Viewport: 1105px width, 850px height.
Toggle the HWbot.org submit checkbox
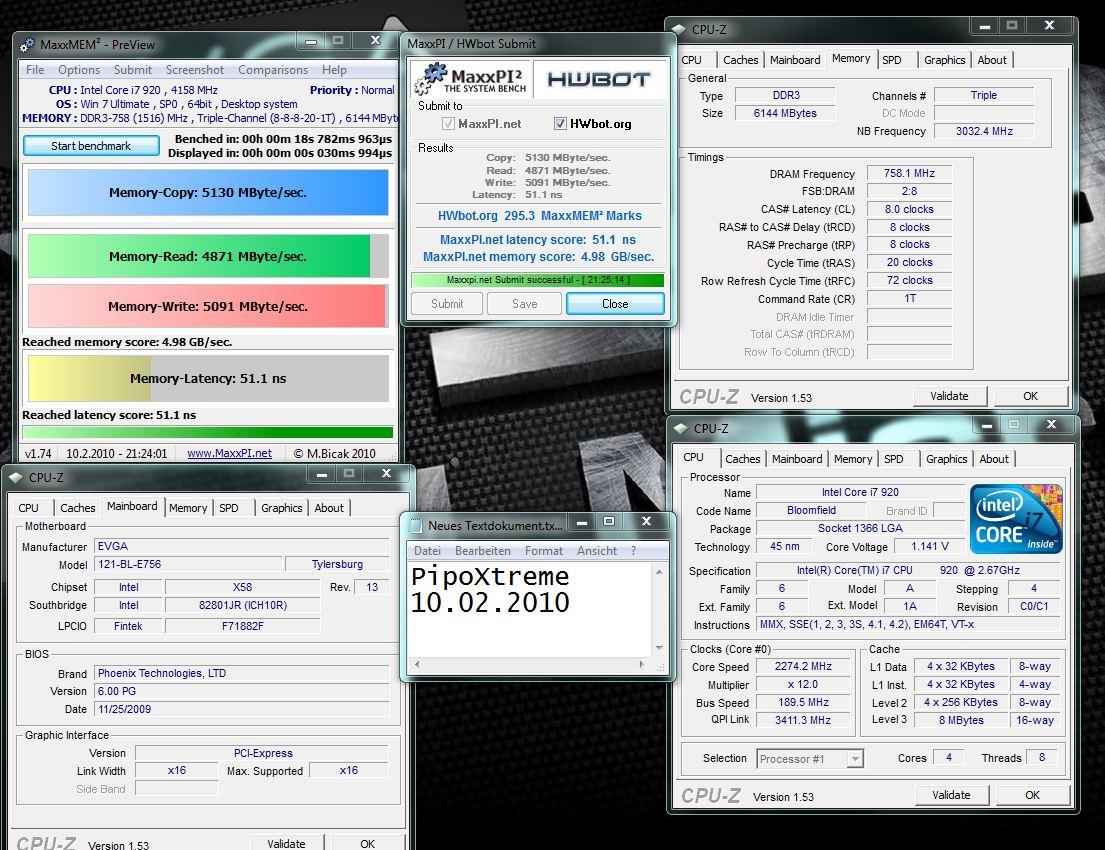(560, 123)
